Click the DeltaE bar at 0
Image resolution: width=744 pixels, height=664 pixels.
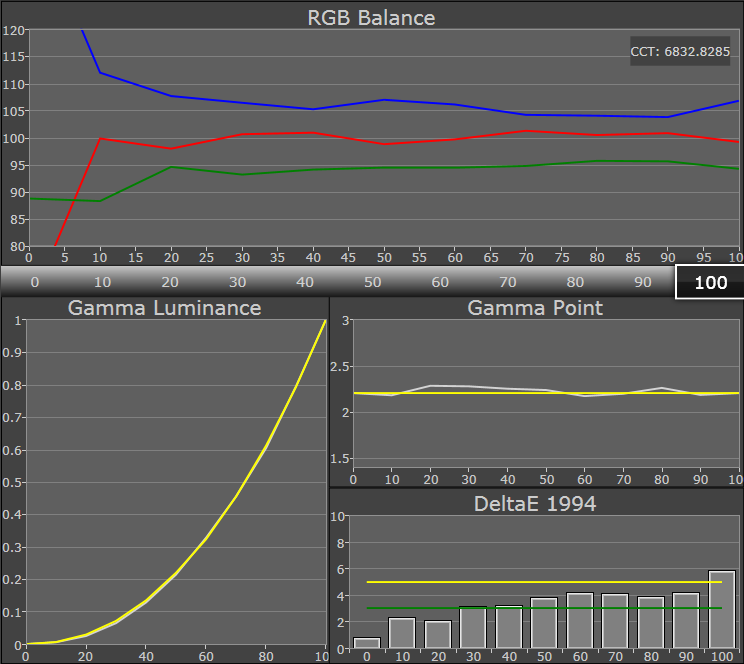pyautogui.click(x=367, y=643)
